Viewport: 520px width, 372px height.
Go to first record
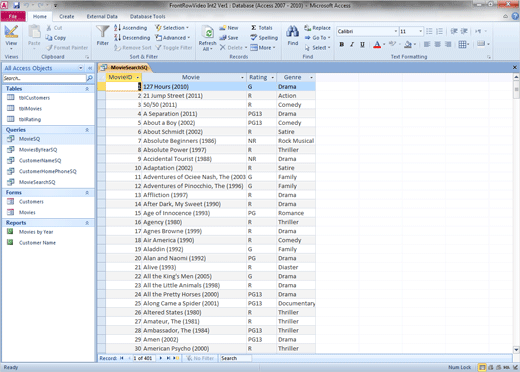coord(122,358)
